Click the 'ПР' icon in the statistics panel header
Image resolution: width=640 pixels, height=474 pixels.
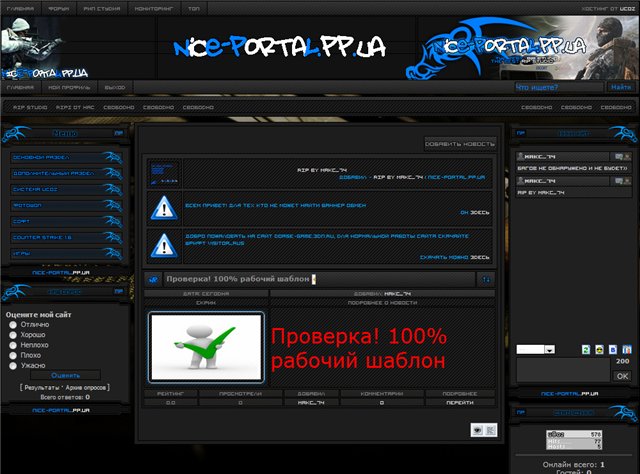click(521, 412)
